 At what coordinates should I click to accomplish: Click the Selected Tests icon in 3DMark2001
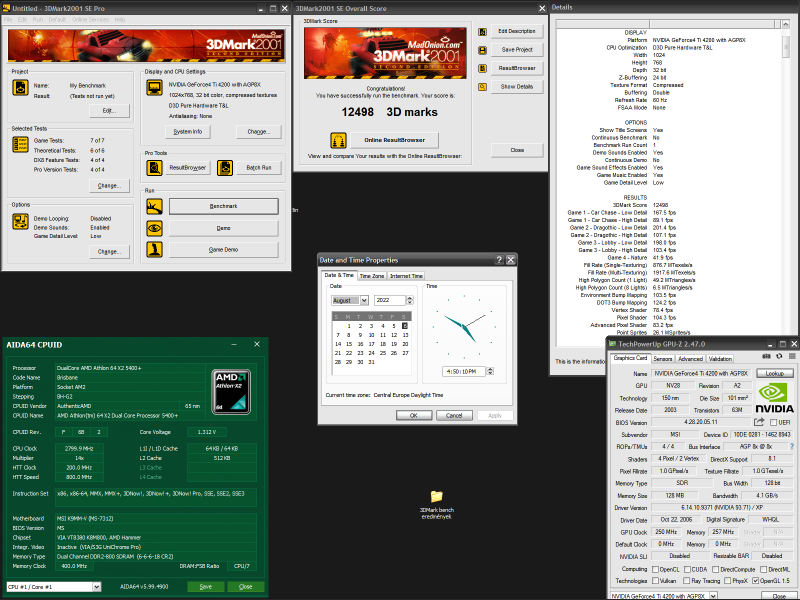20,145
